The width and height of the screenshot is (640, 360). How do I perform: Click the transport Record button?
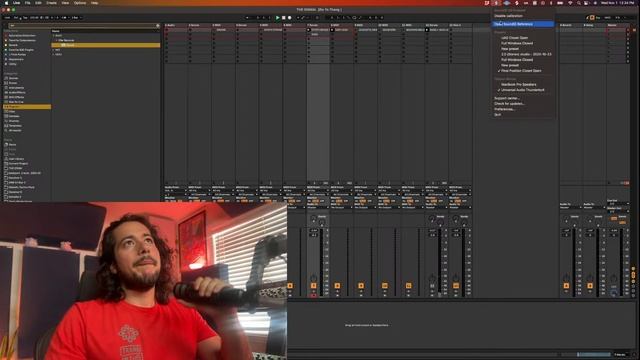(290, 18)
